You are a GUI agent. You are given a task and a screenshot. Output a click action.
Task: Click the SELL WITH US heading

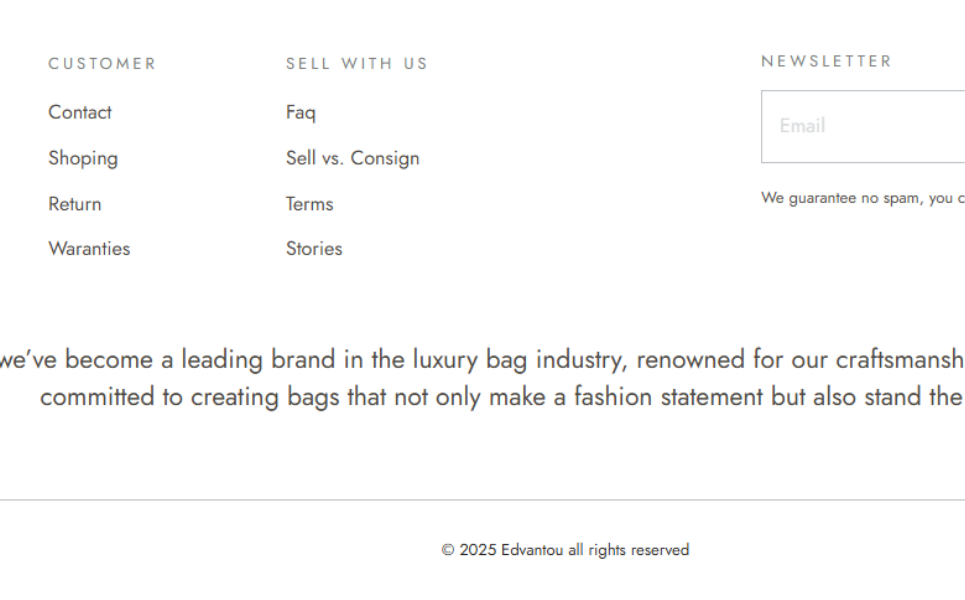(x=356, y=64)
